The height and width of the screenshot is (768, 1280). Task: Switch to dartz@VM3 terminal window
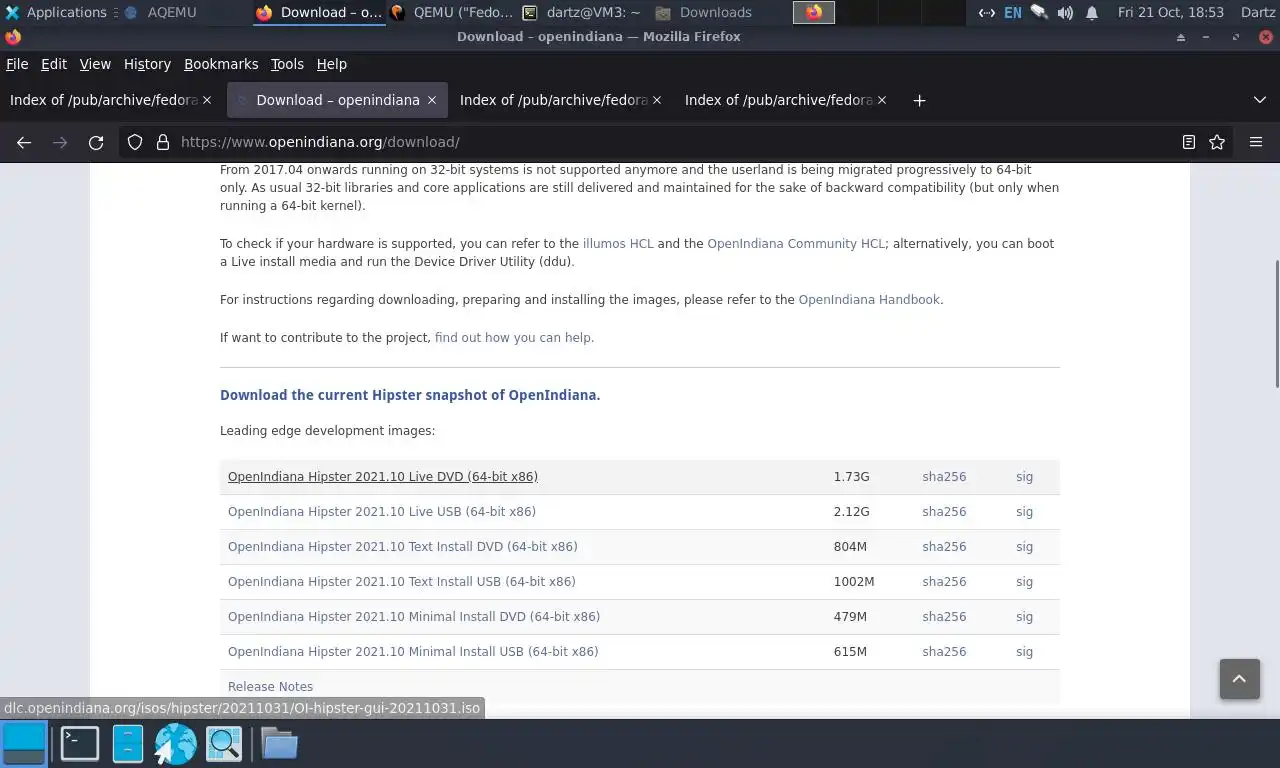(582, 12)
